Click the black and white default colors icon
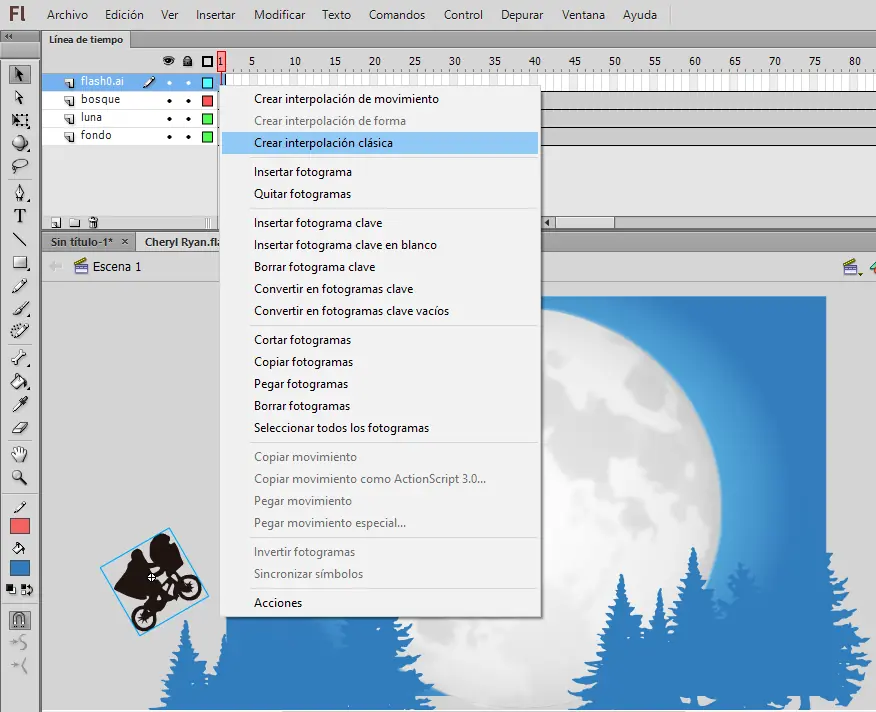Image resolution: width=876 pixels, height=712 pixels. tap(11, 589)
